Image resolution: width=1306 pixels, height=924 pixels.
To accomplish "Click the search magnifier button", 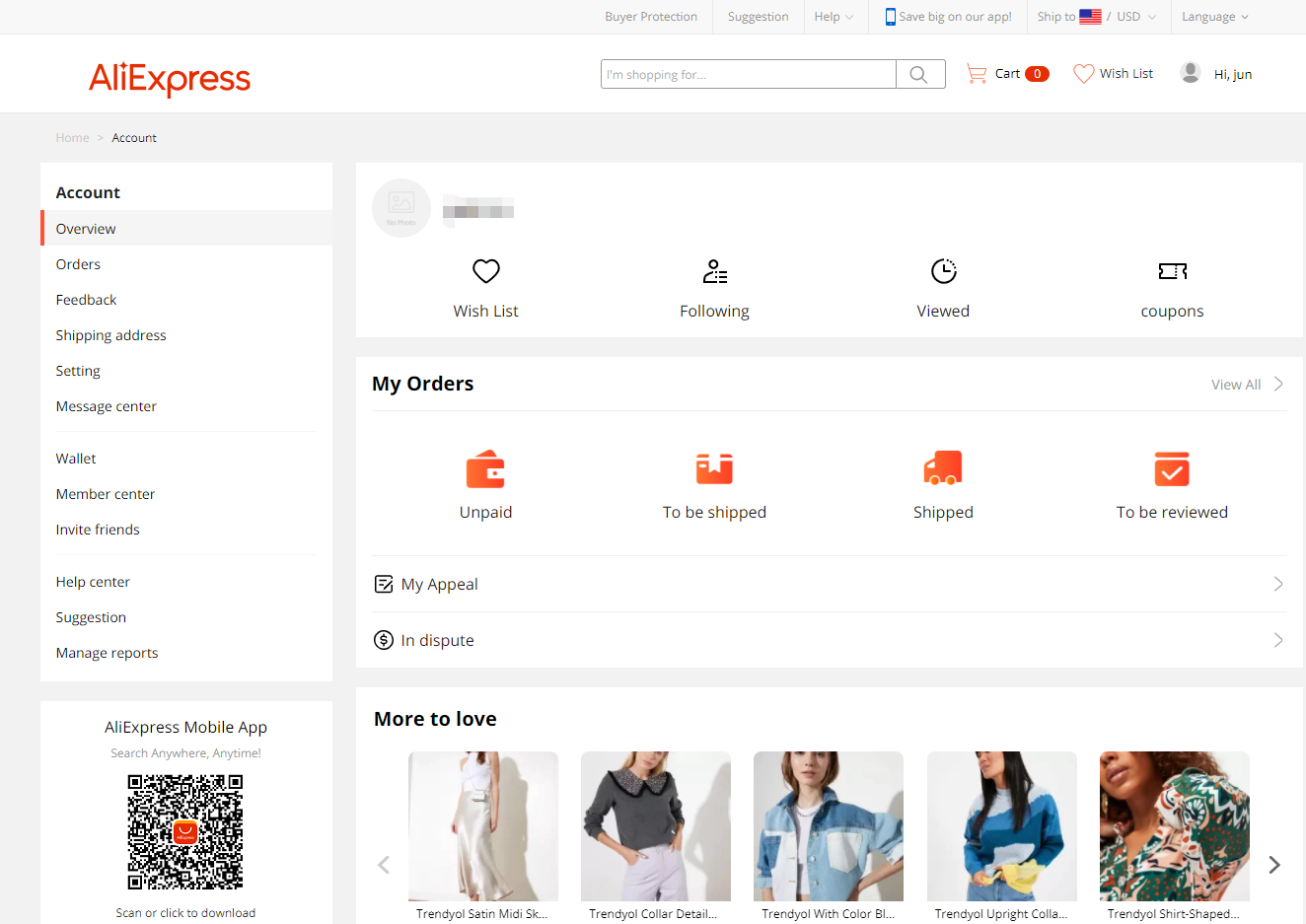I will click(920, 74).
